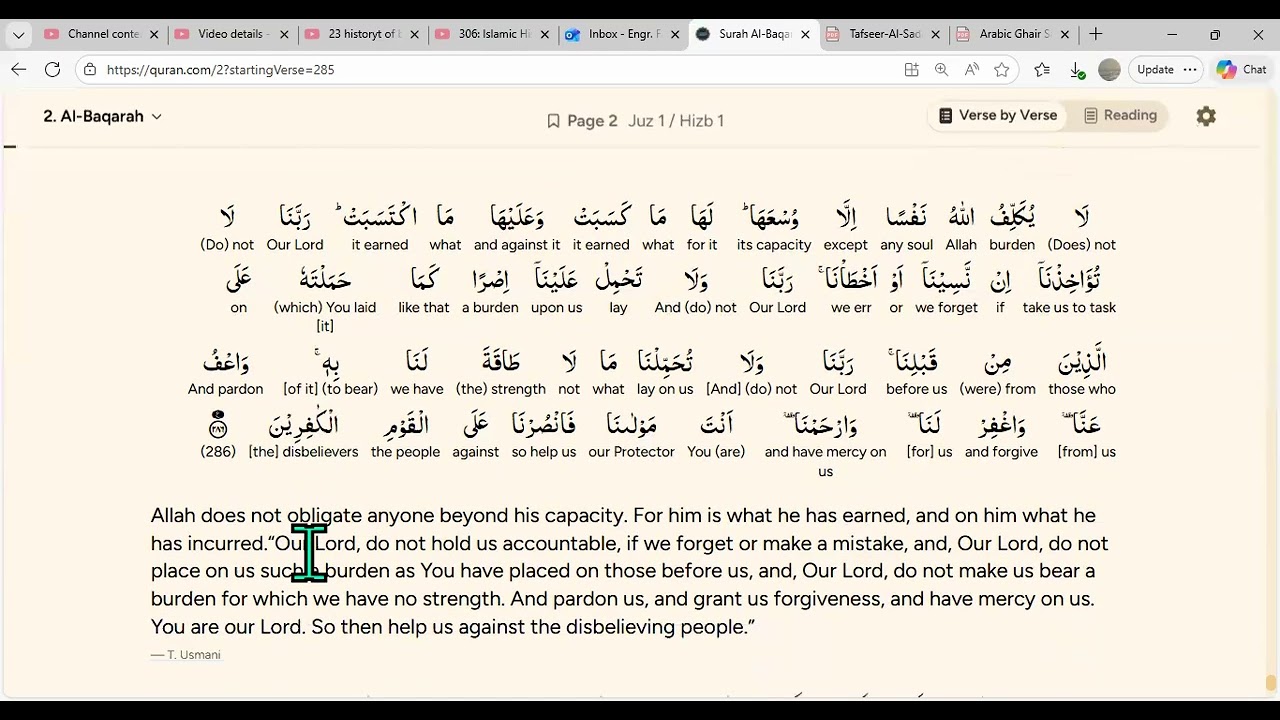Close the 23 historyt of tab
Viewport: 1280px width, 720px height.
coord(414,34)
